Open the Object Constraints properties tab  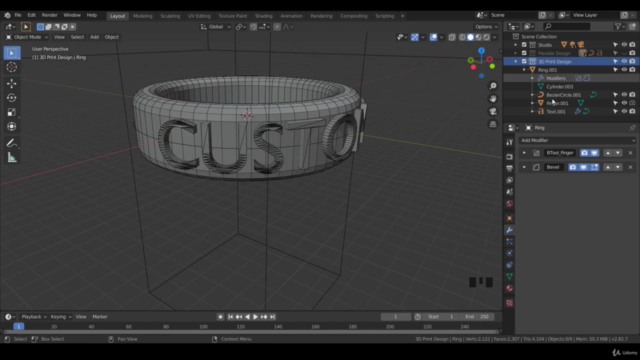tap(509, 265)
